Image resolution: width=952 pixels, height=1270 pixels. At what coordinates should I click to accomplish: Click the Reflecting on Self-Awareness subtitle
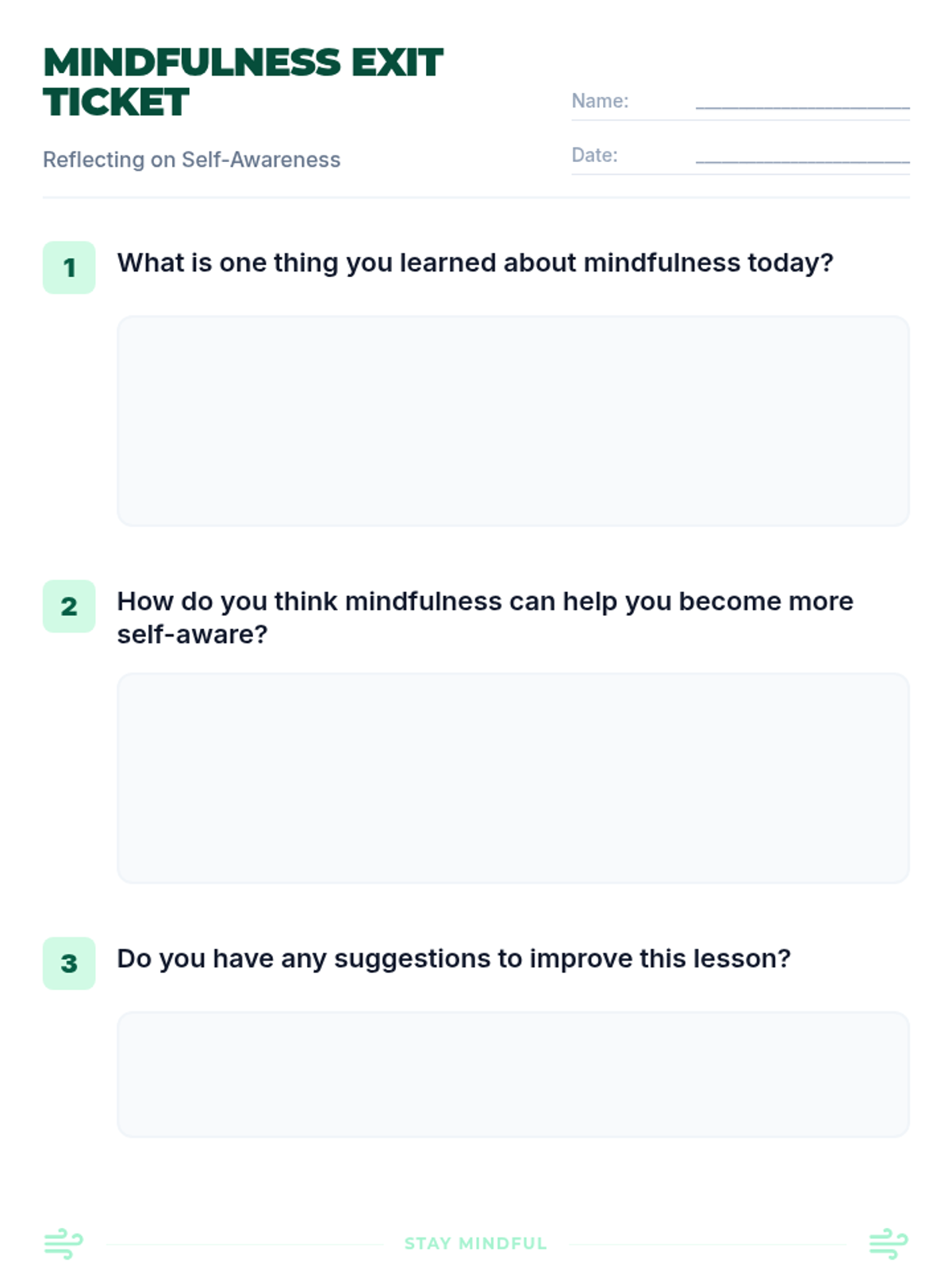[x=191, y=160]
